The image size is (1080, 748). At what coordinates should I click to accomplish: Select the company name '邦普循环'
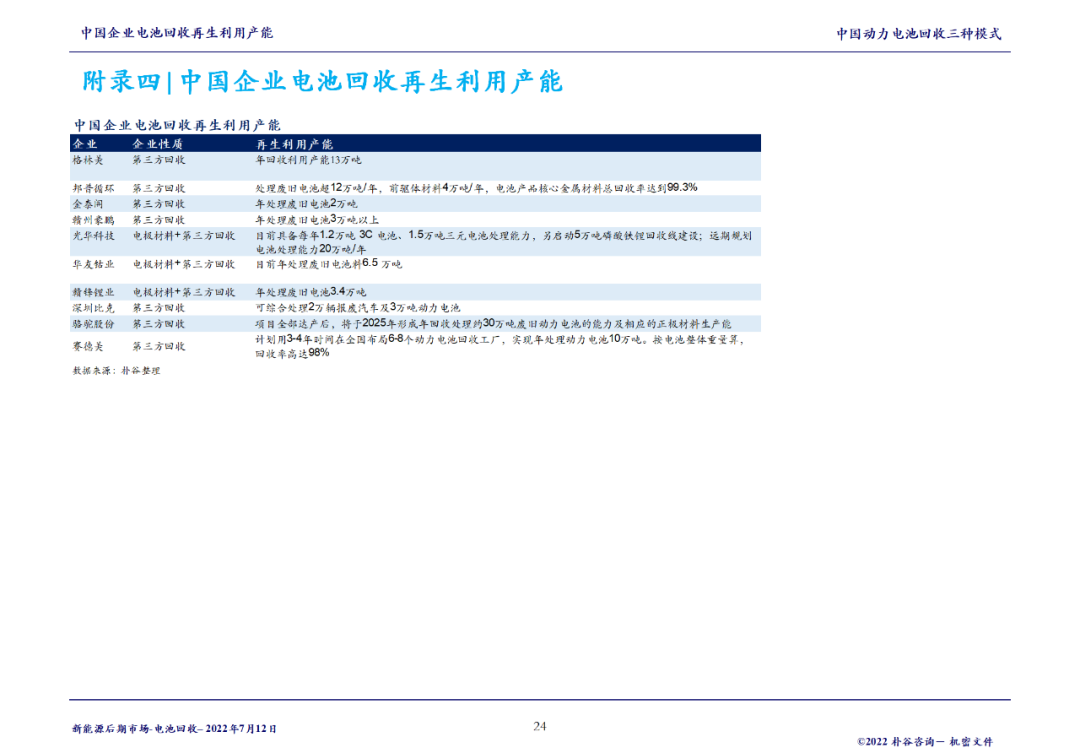94,188
